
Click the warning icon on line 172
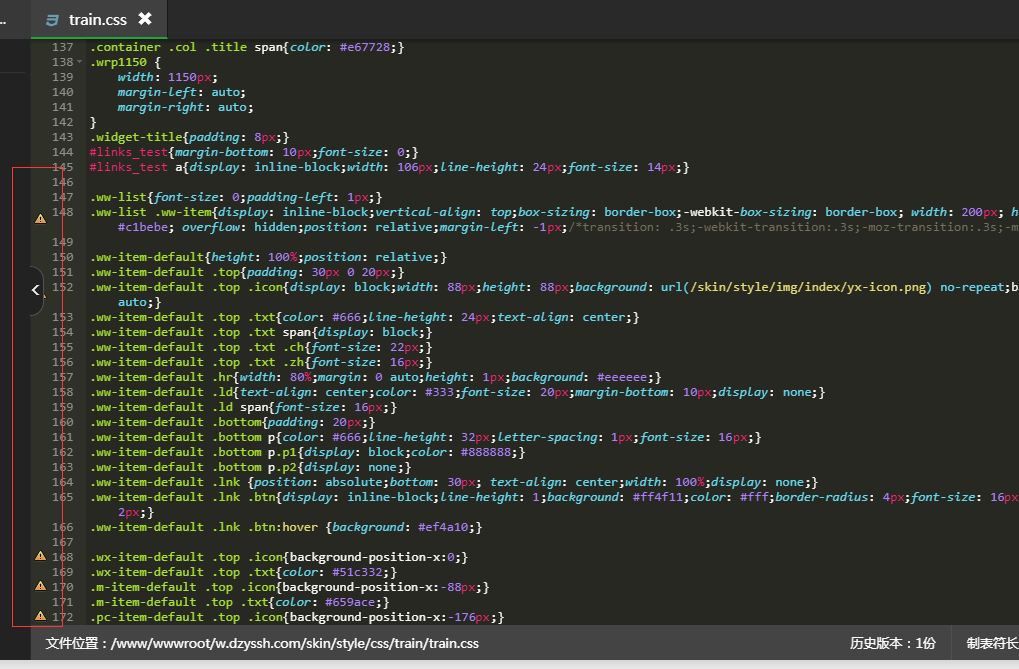[40, 615]
